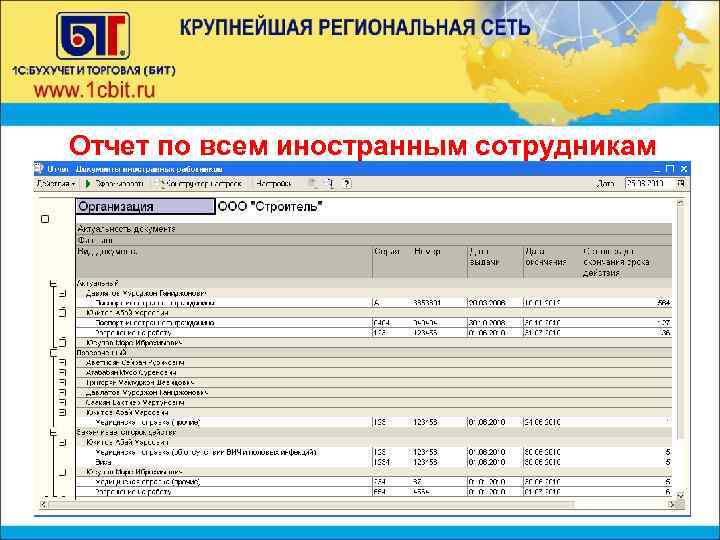Screen dimensions: 720x540
Task: Open the www.1cbit.ru link
Action: tap(94, 90)
